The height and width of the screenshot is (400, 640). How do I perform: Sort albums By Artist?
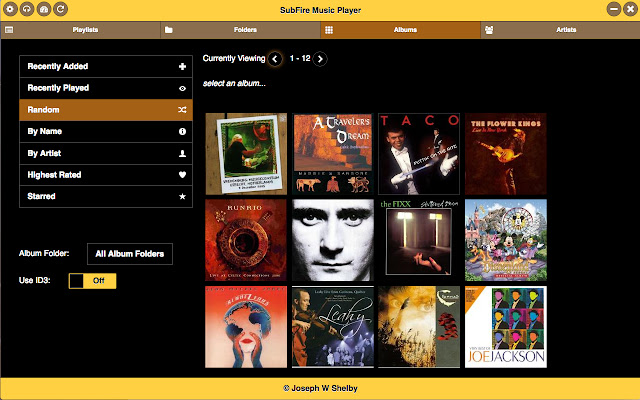[106, 153]
